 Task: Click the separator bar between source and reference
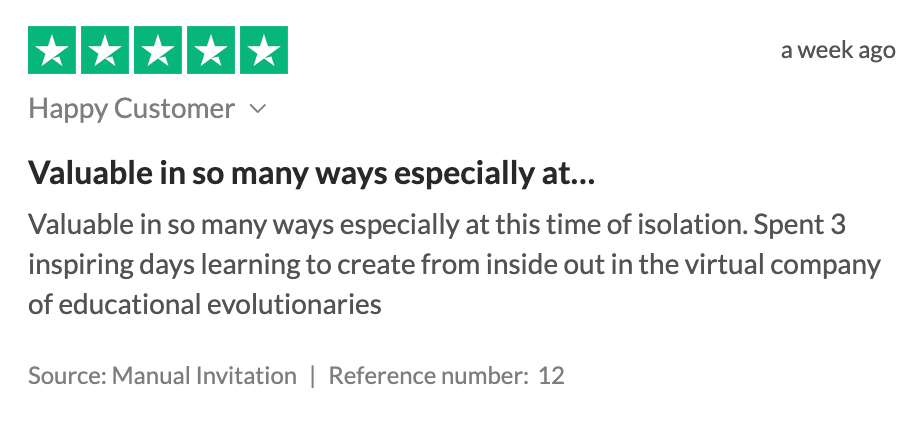[313, 376]
